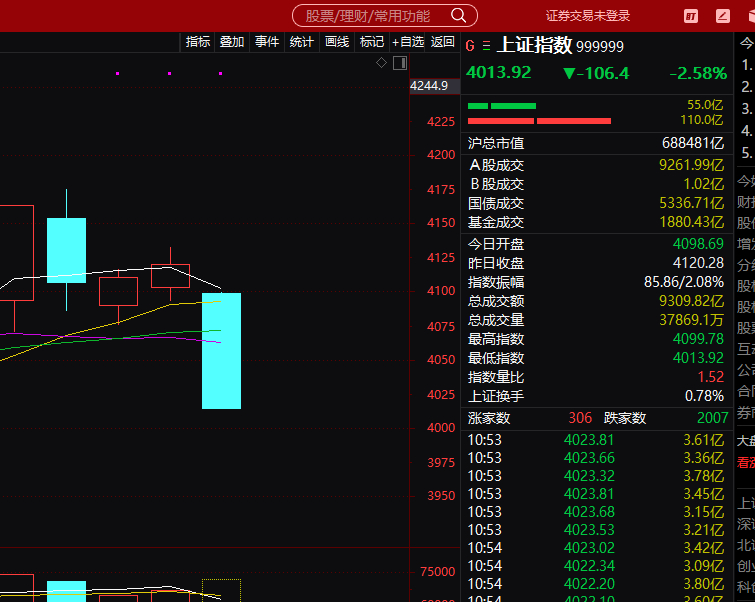The image size is (755, 602).
Task: Click the tick row 4023.81 with 3.61亿
Action: (596, 440)
